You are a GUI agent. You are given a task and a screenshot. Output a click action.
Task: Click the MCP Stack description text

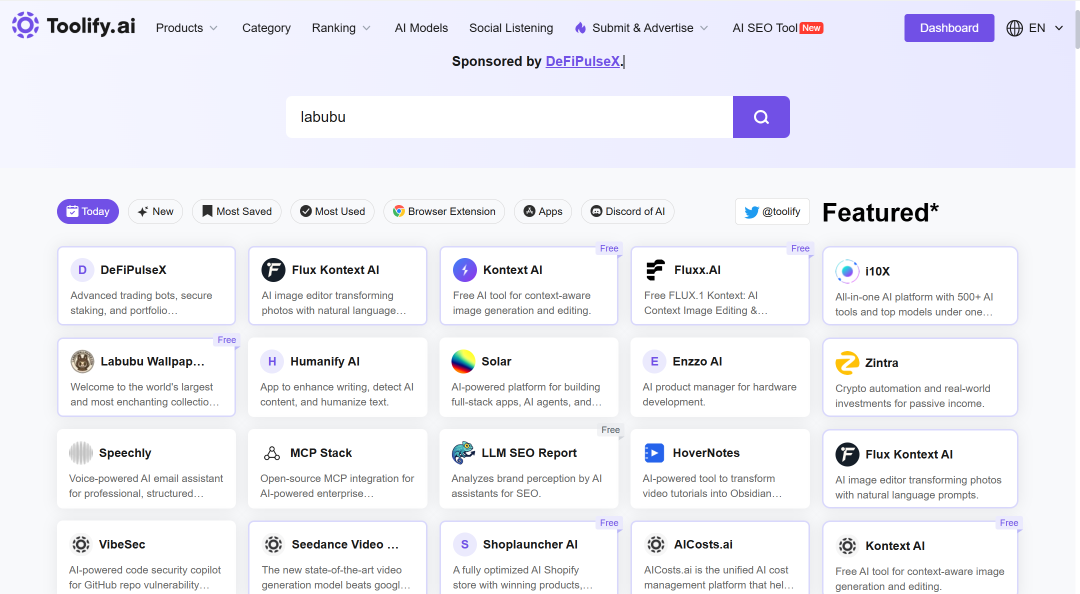click(x=337, y=486)
